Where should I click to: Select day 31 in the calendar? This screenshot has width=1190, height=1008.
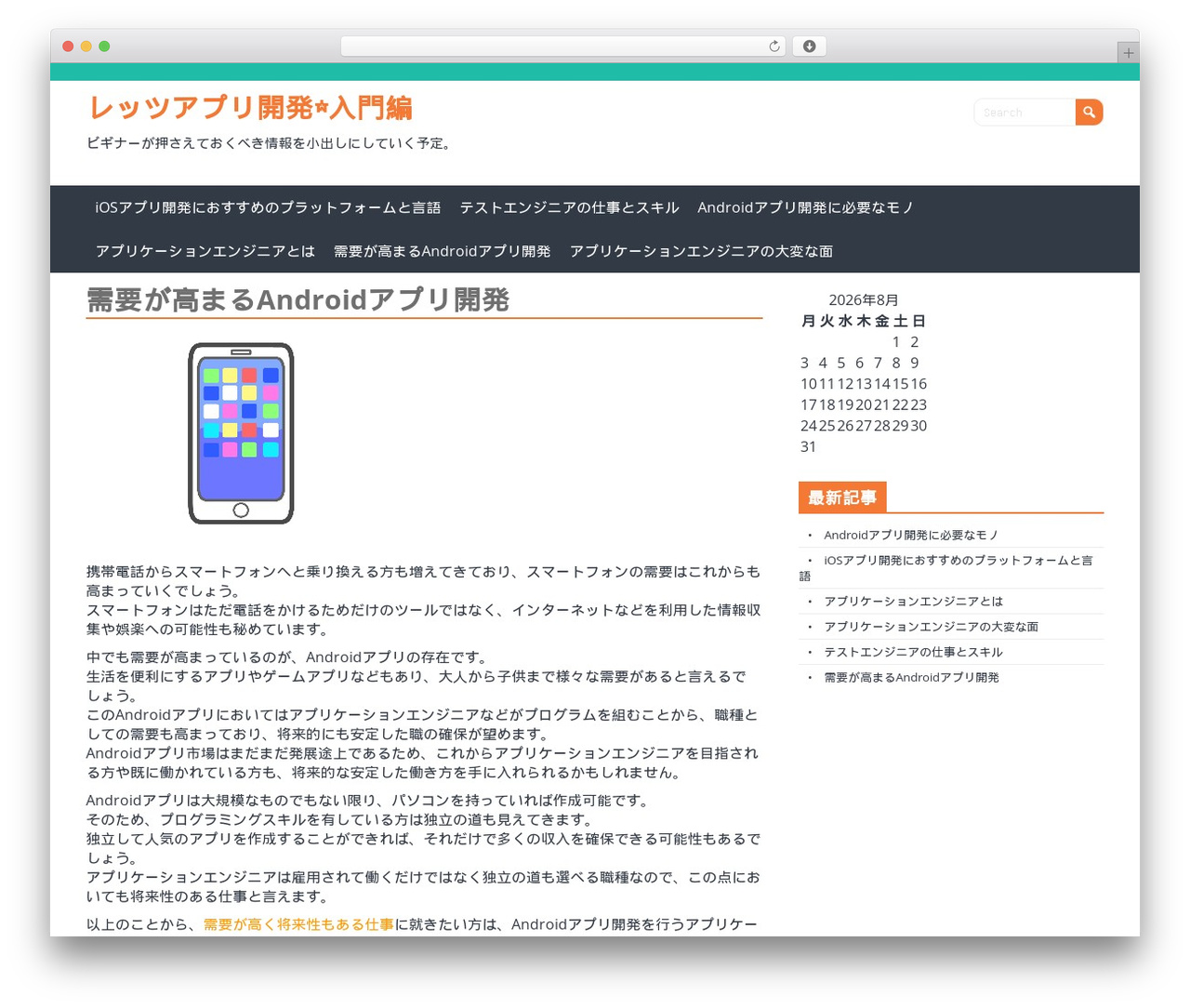(x=808, y=446)
